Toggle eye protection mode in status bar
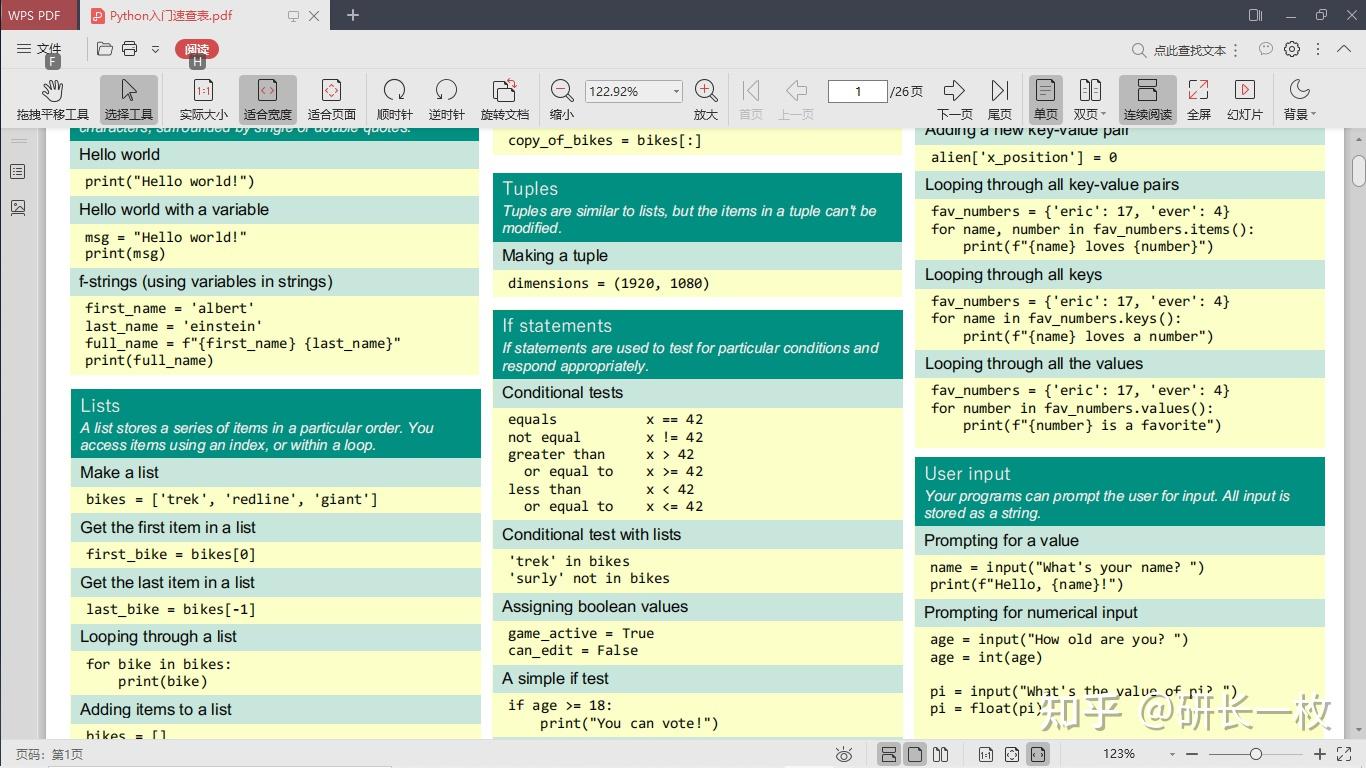Image resolution: width=1366 pixels, height=768 pixels. point(845,754)
